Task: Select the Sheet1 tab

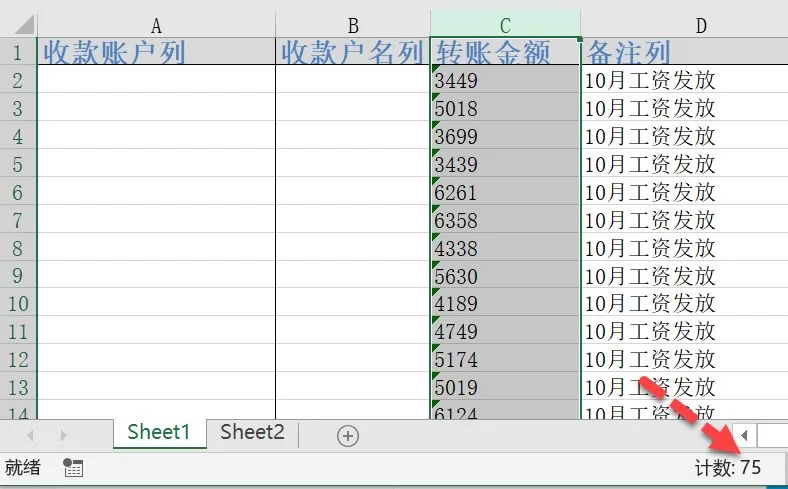Action: (x=158, y=432)
